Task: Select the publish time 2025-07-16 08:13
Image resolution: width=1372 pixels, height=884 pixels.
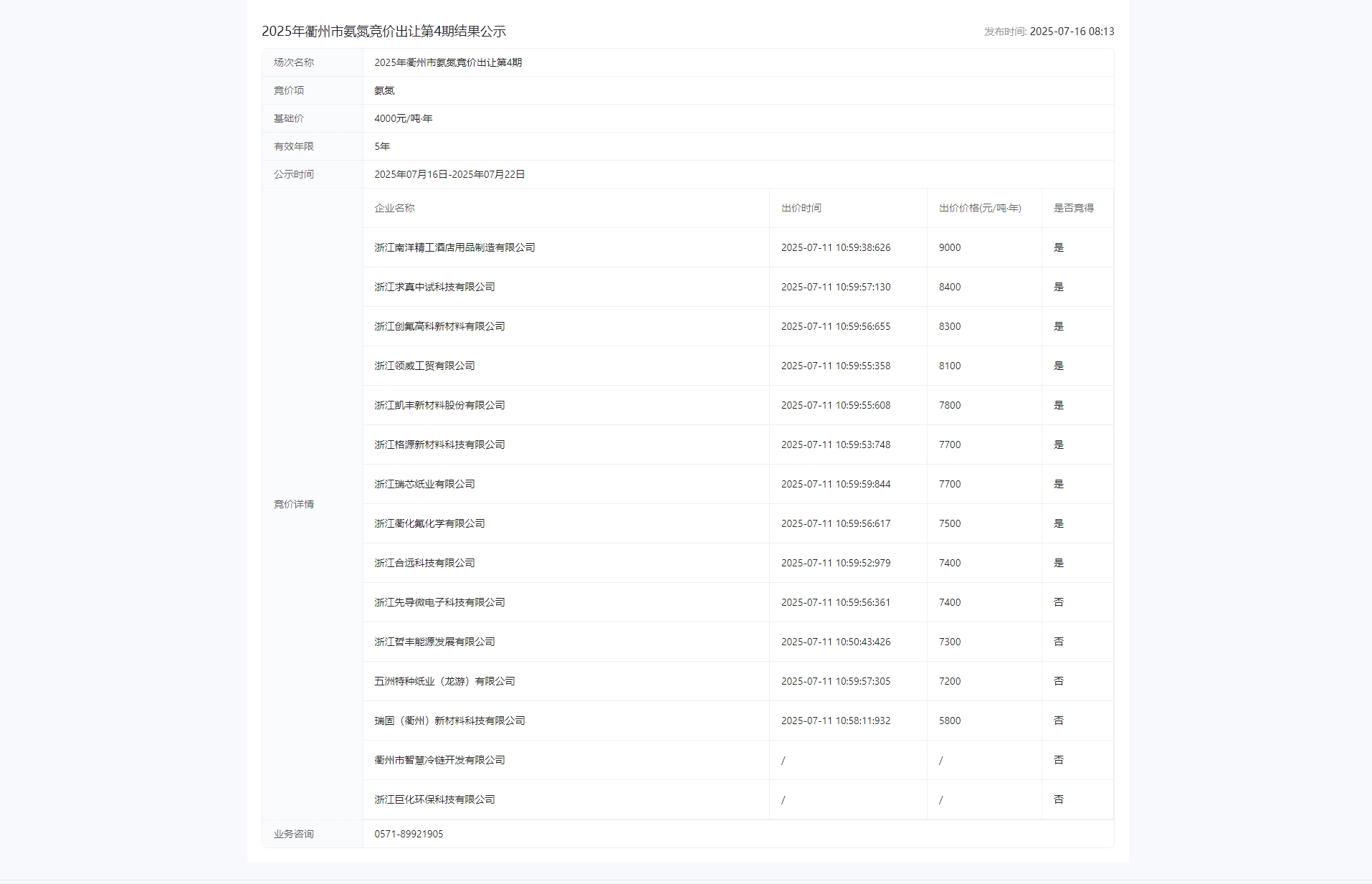Action: [1049, 32]
